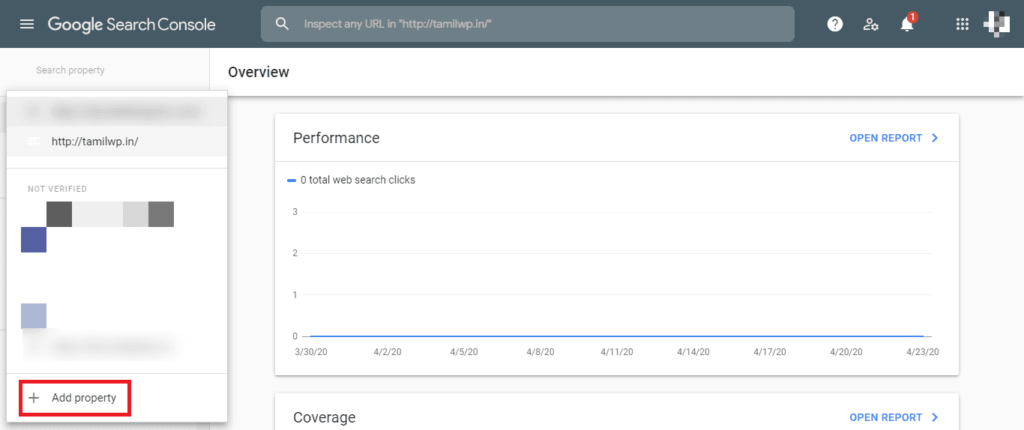The width and height of the screenshot is (1024, 430).
Task: Select the blurred property above tamilwp.in
Action: pos(117,112)
